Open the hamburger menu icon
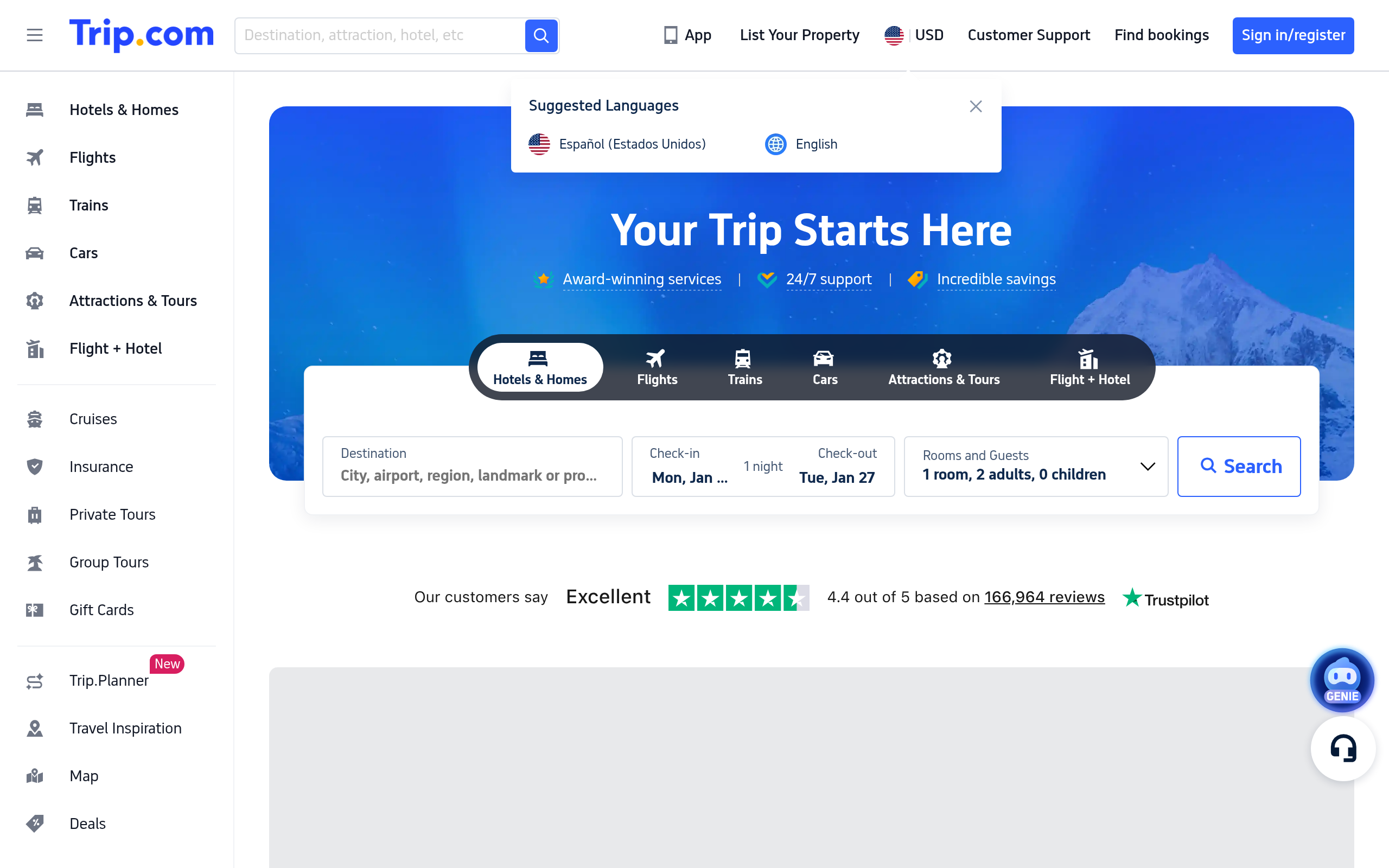 pos(34,36)
